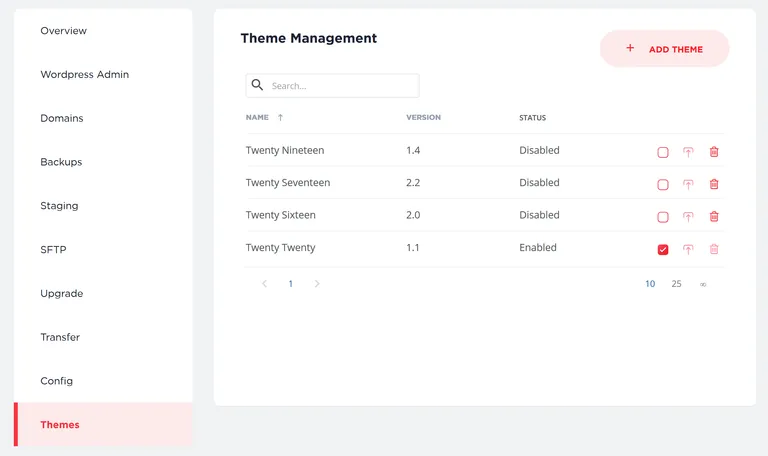Click Disabled status of Twenty Seventeen
The width and height of the screenshot is (768, 456).
(539, 183)
